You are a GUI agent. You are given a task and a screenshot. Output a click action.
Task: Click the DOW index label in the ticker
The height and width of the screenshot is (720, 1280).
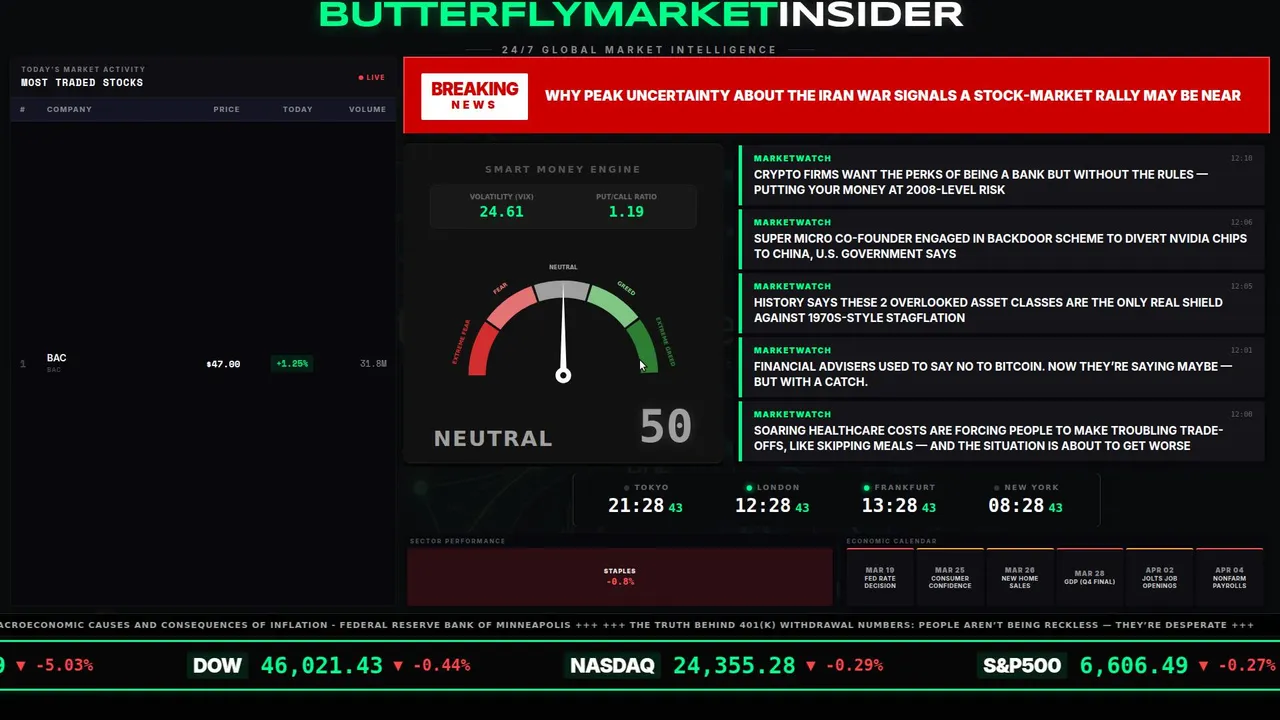pos(217,666)
